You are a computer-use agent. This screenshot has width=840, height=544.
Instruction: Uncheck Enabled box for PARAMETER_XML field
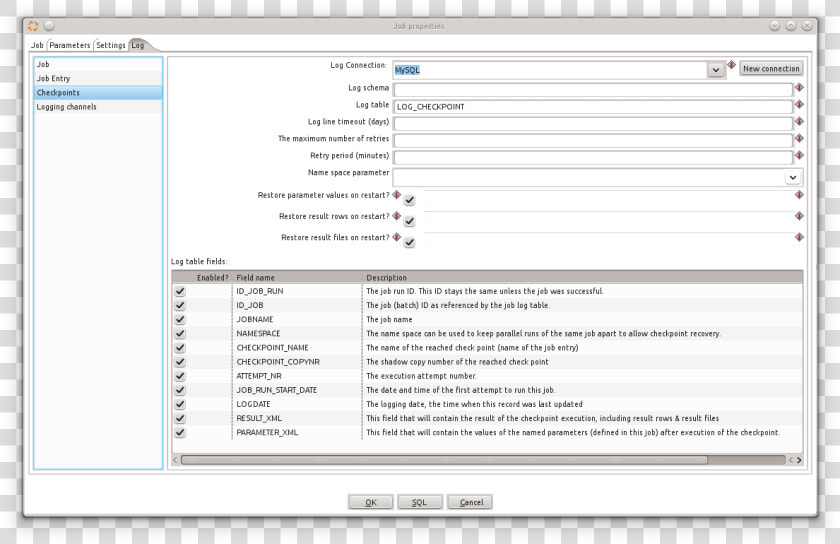pos(180,433)
